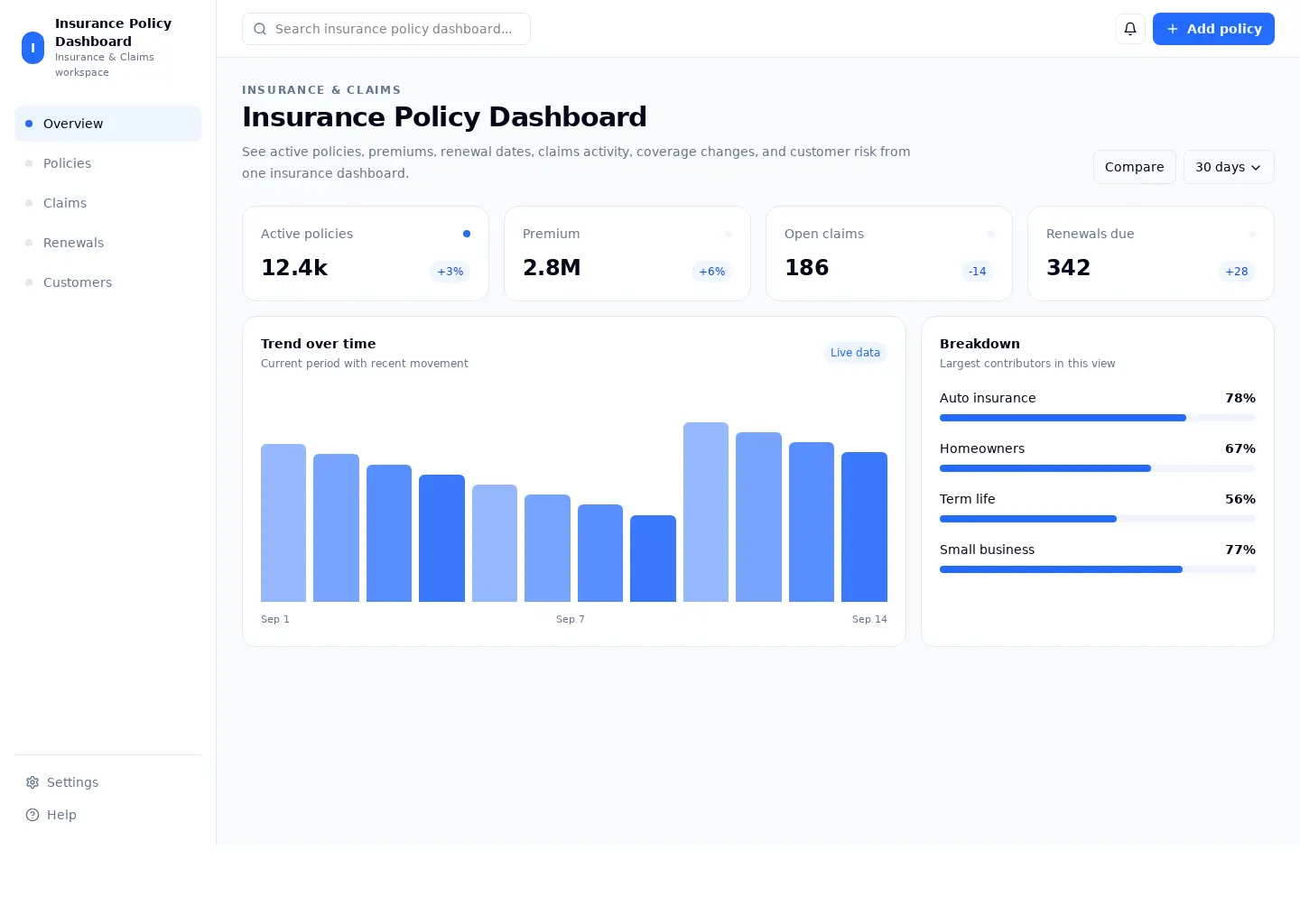Go to Policies in the sidebar

pos(108,163)
